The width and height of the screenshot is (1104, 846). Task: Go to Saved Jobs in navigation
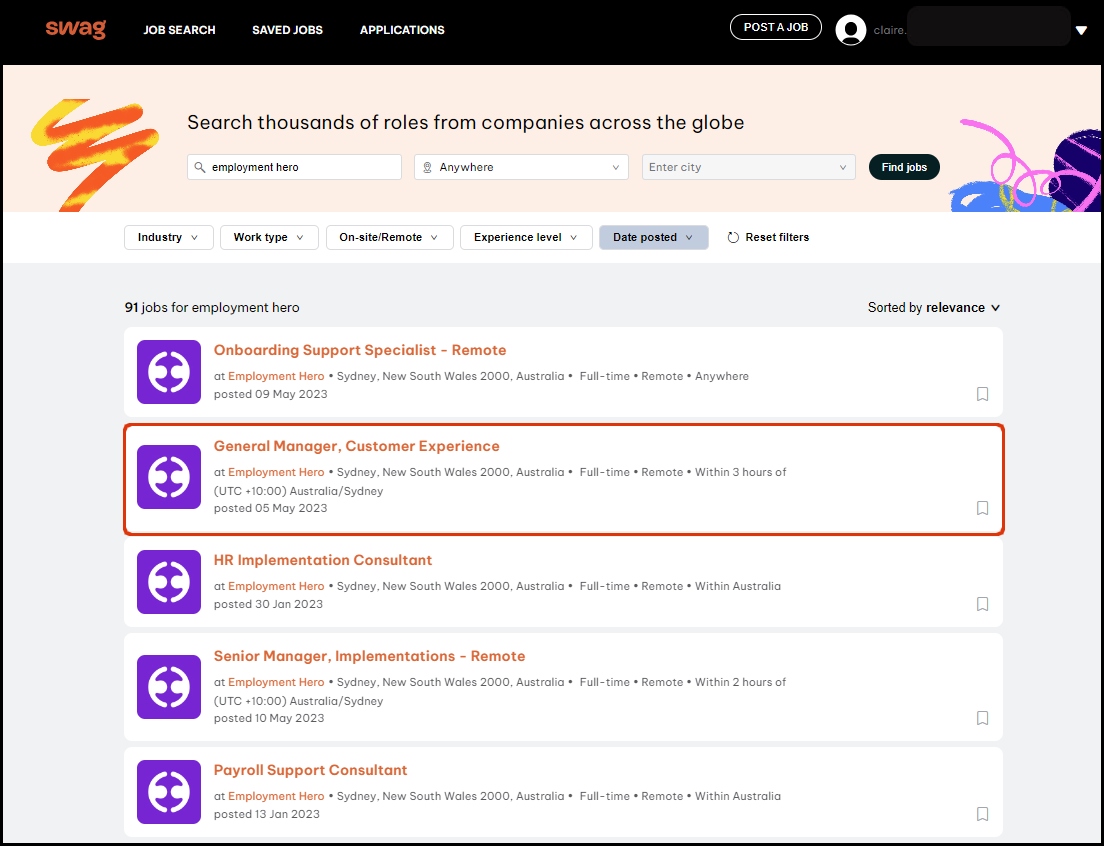coord(287,30)
